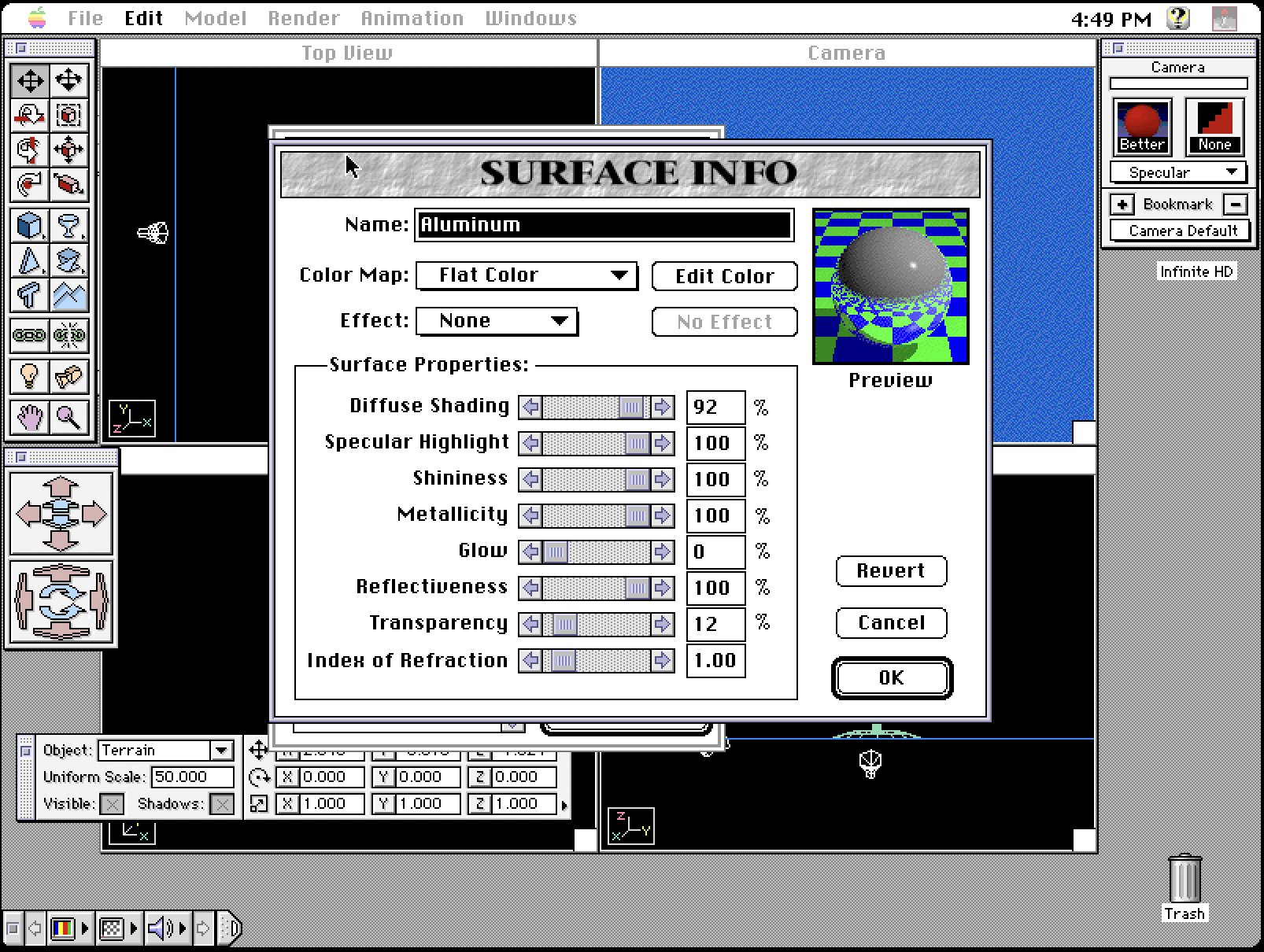Open the Render menu
The image size is (1264, 952).
tap(303, 17)
